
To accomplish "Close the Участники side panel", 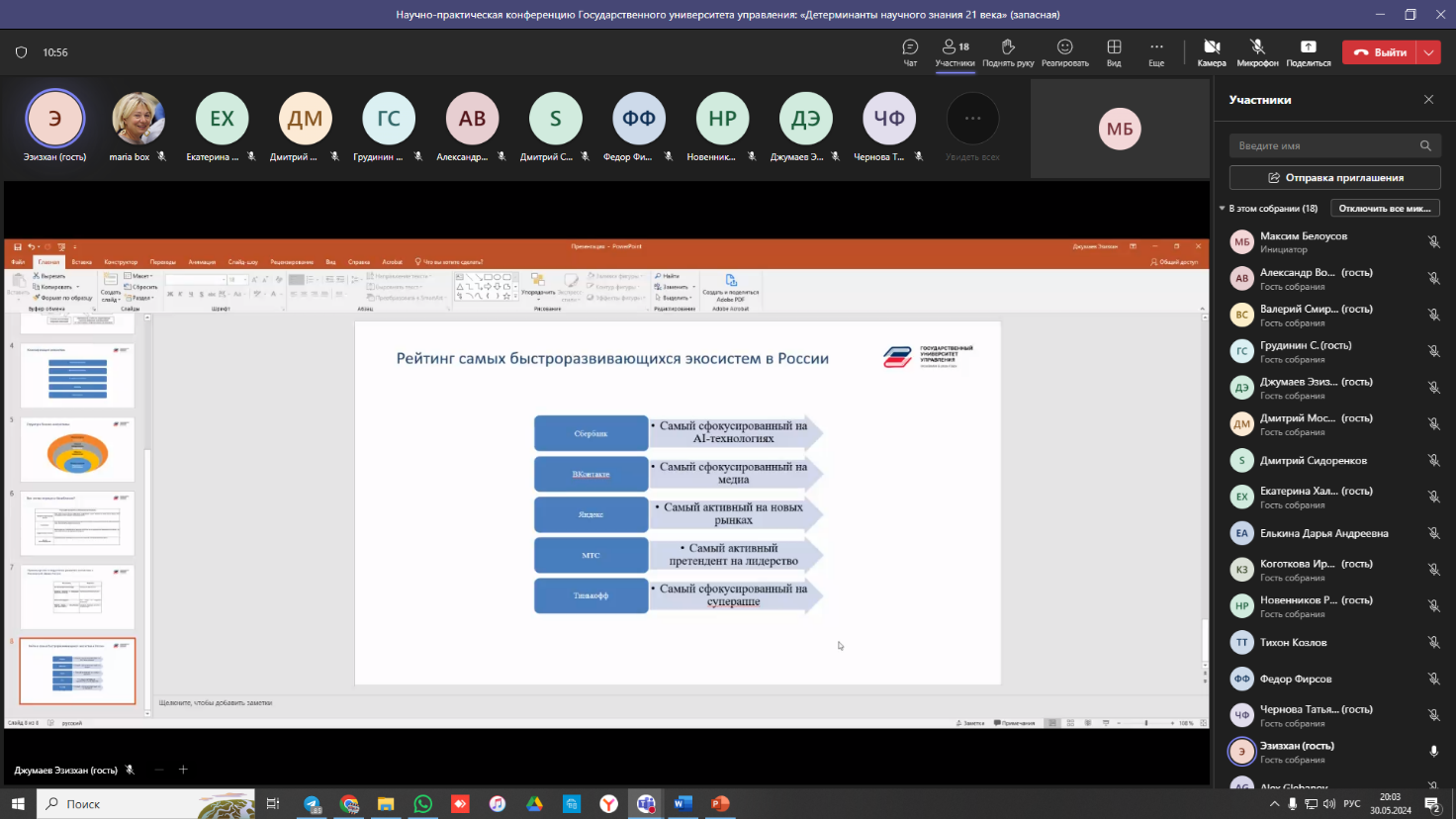I will coord(1428,100).
